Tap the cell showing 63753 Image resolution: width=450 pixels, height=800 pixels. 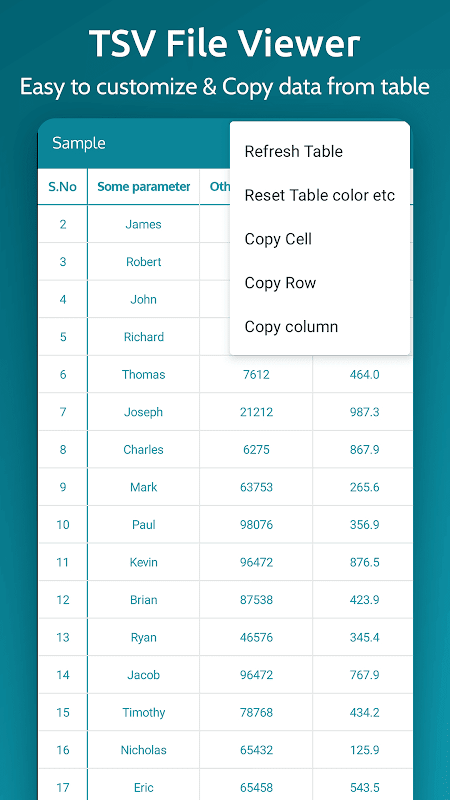tap(256, 487)
